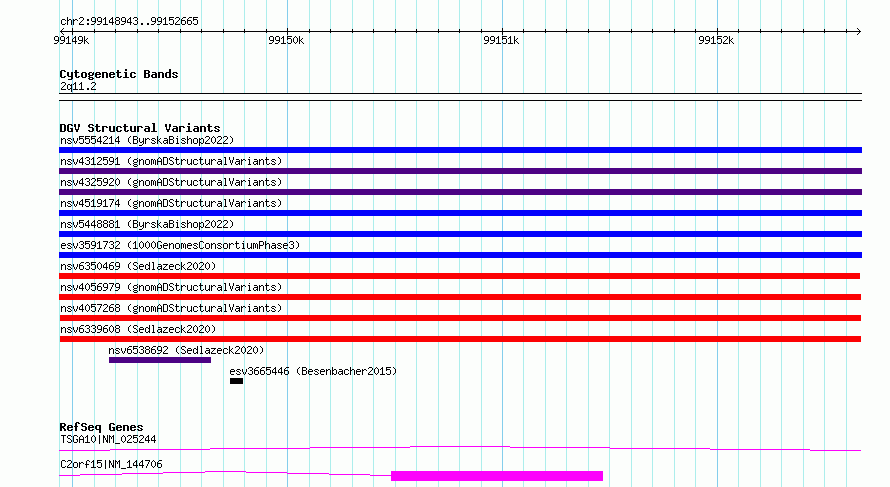Open the TSGA10|NM_025244 gene label
Screen dimensions: 890x487
tap(108, 439)
